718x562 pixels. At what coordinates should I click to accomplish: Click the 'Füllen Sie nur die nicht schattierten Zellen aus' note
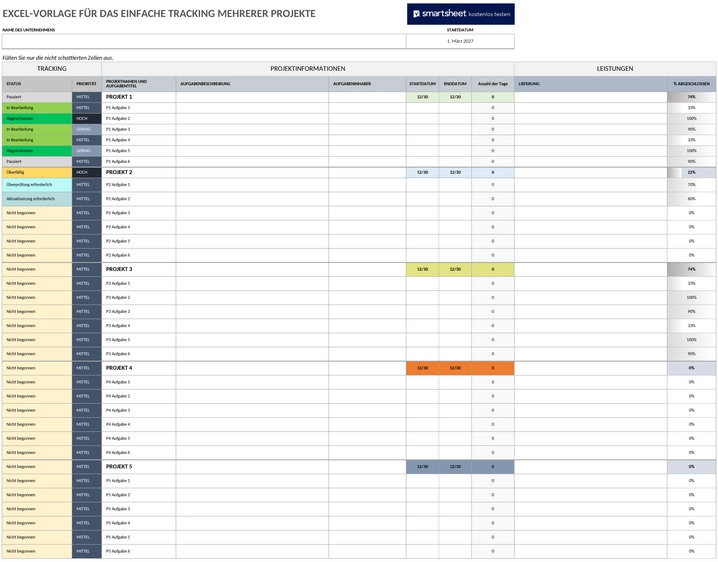[58, 58]
